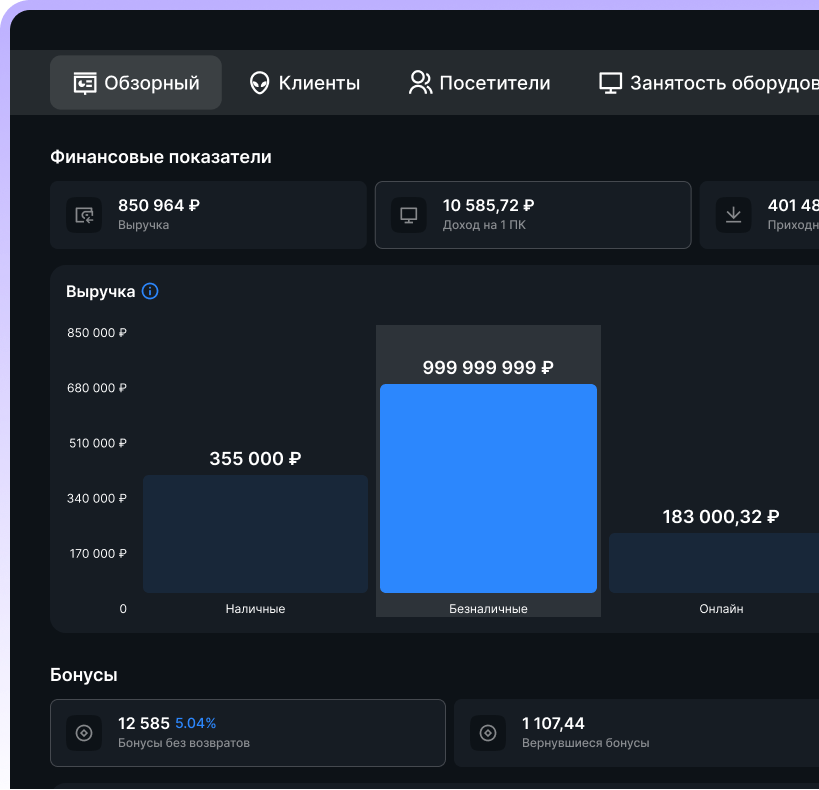This screenshot has height=790, width=819.
Task: Click the monitor icon on Доход на 1 ПК card
Action: click(x=409, y=215)
